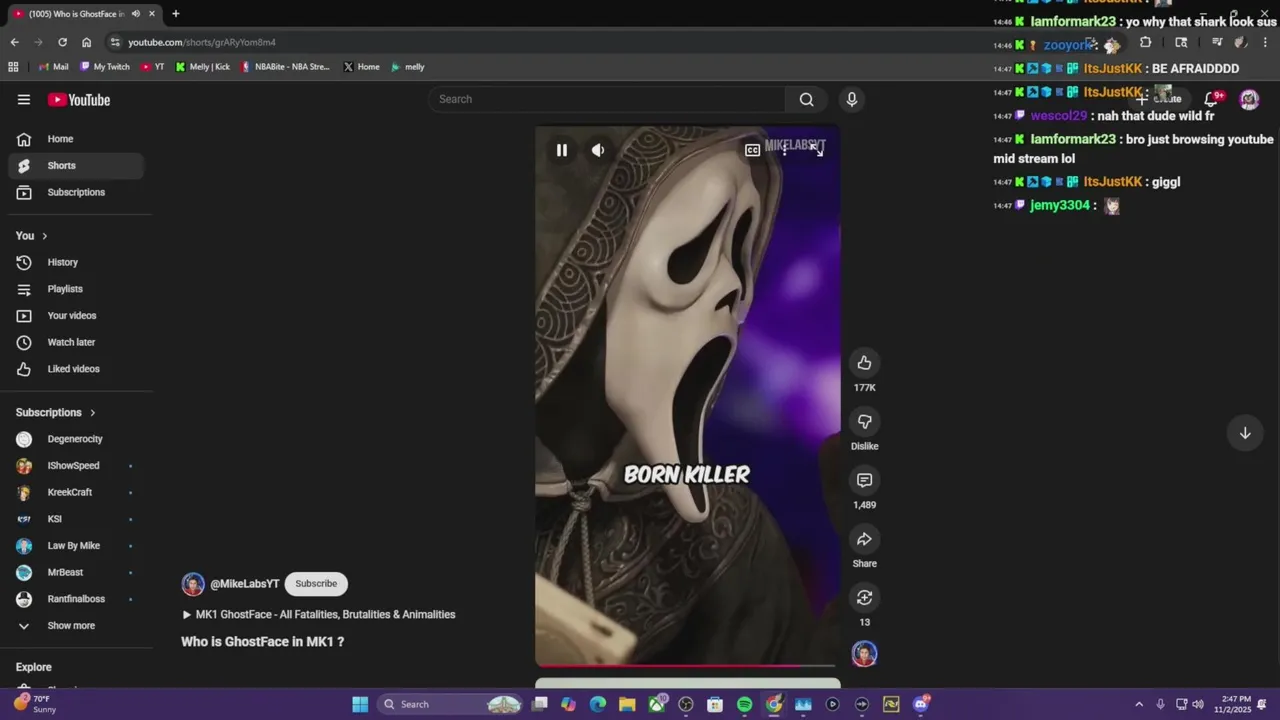Open the Melly | Kick bookmark
Screen dimensions: 1280x720
point(203,67)
